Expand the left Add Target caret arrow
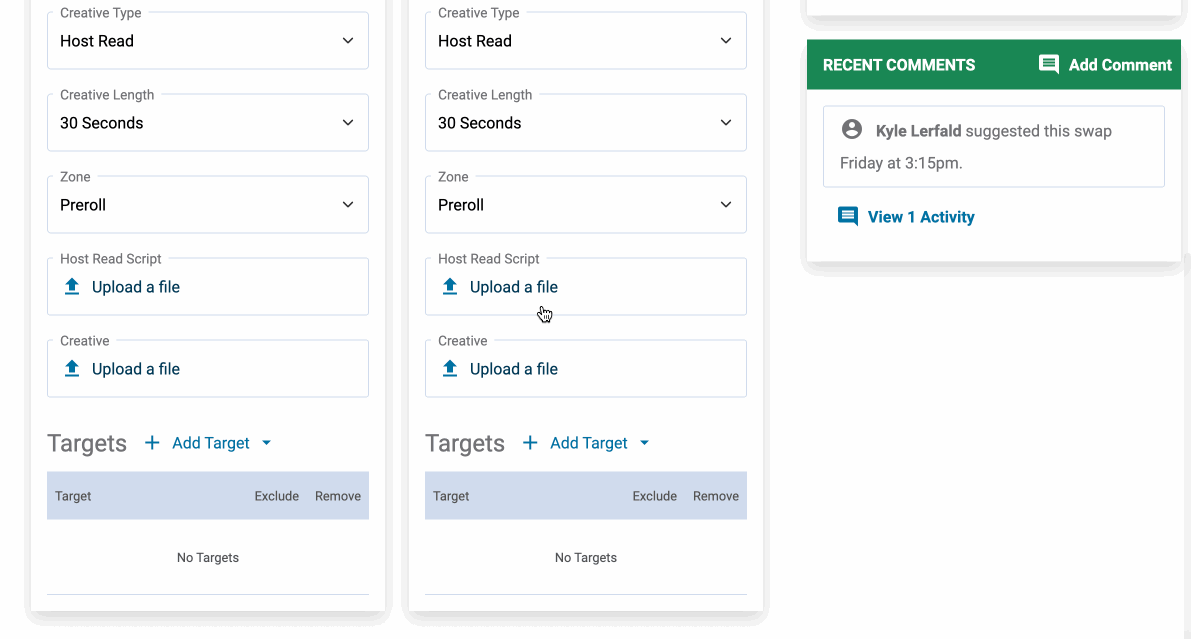1191x639 pixels. pyautogui.click(x=266, y=443)
